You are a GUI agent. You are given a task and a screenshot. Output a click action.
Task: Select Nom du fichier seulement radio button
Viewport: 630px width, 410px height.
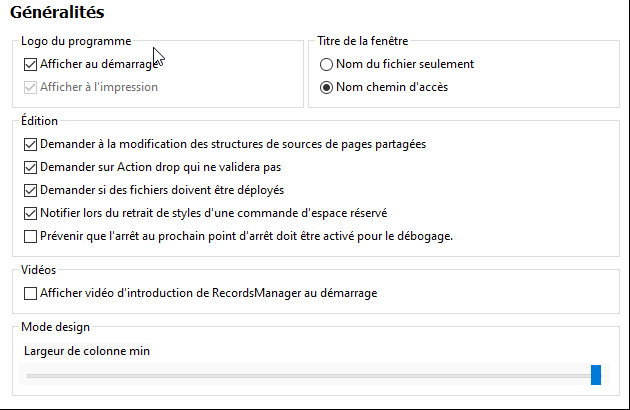(326, 64)
